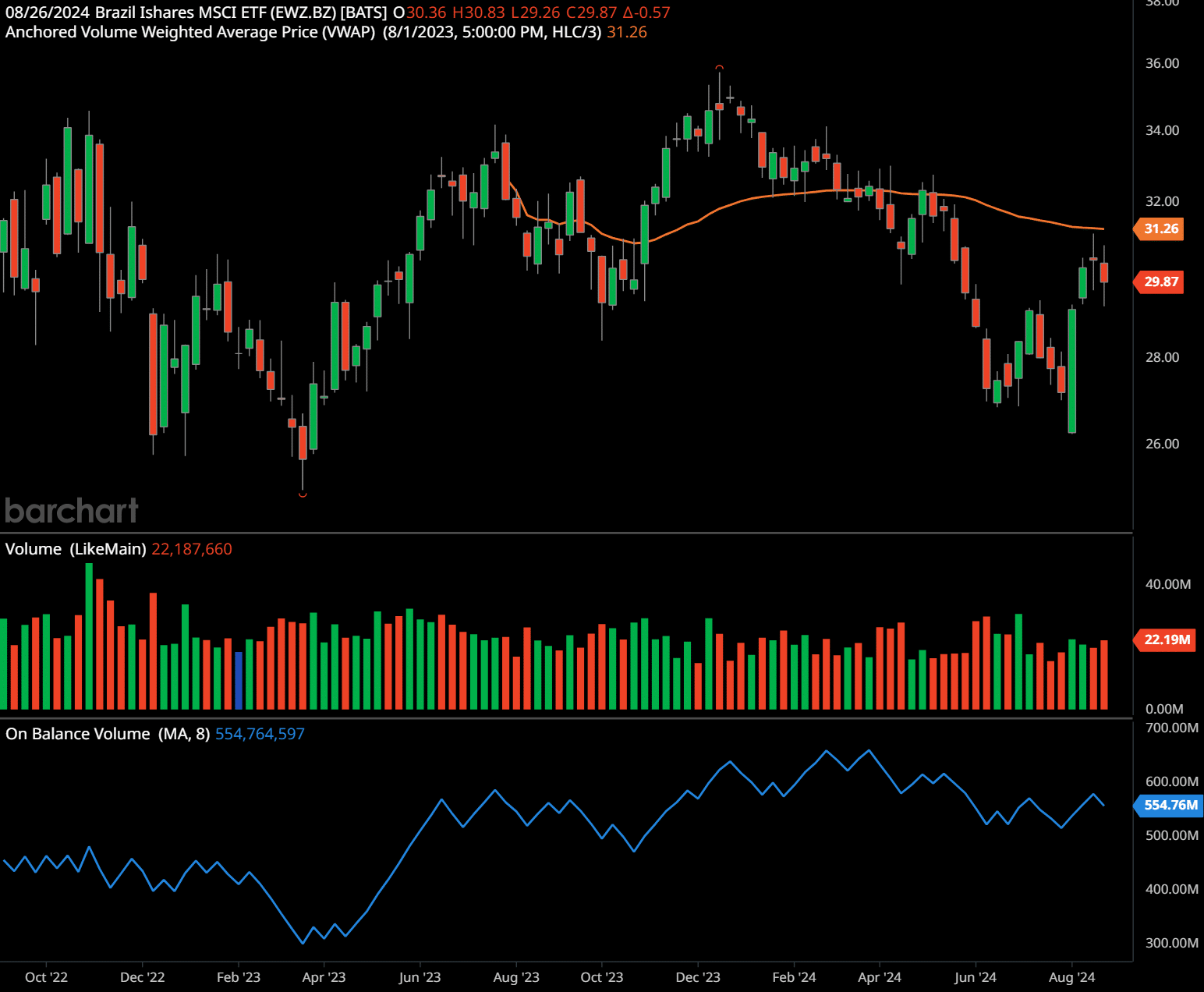Screen dimensions: 1204x992
Task: Click the Aug '24 date label
Action: click(x=1071, y=977)
